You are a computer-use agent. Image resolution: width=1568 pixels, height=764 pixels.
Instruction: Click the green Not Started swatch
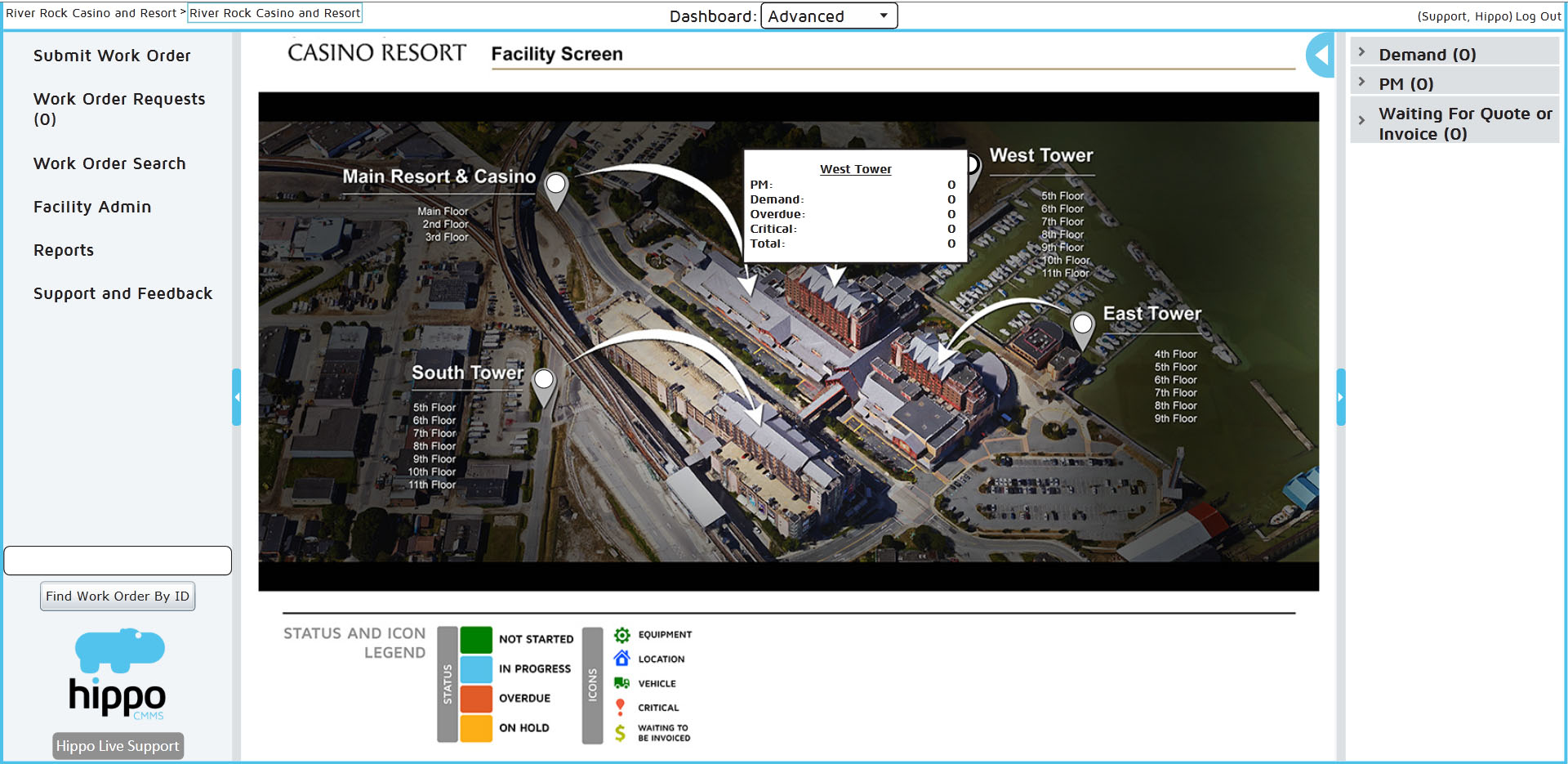tap(476, 640)
